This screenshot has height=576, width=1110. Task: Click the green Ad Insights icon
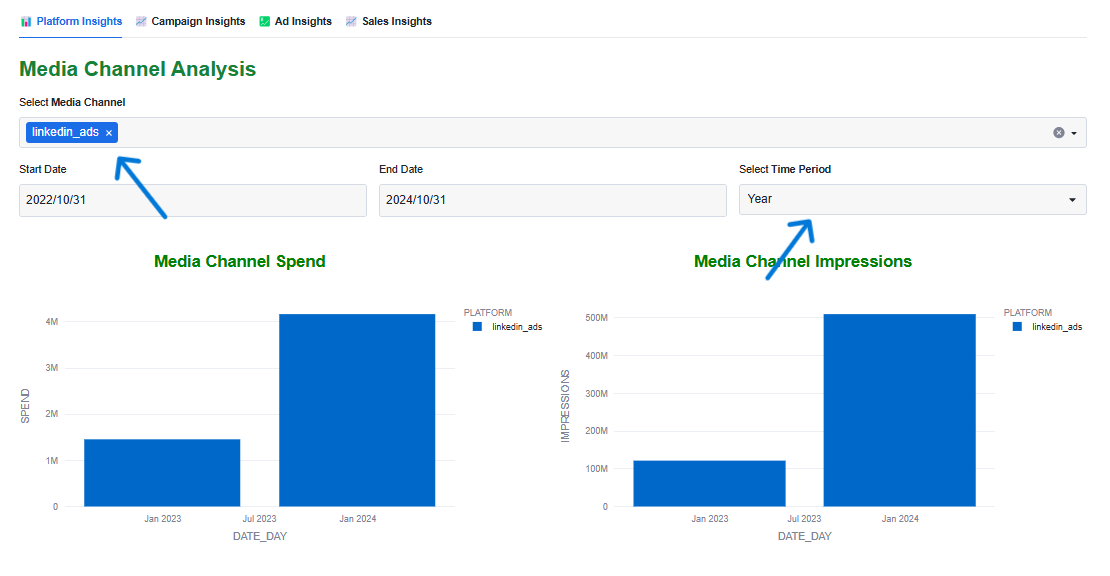point(265,21)
